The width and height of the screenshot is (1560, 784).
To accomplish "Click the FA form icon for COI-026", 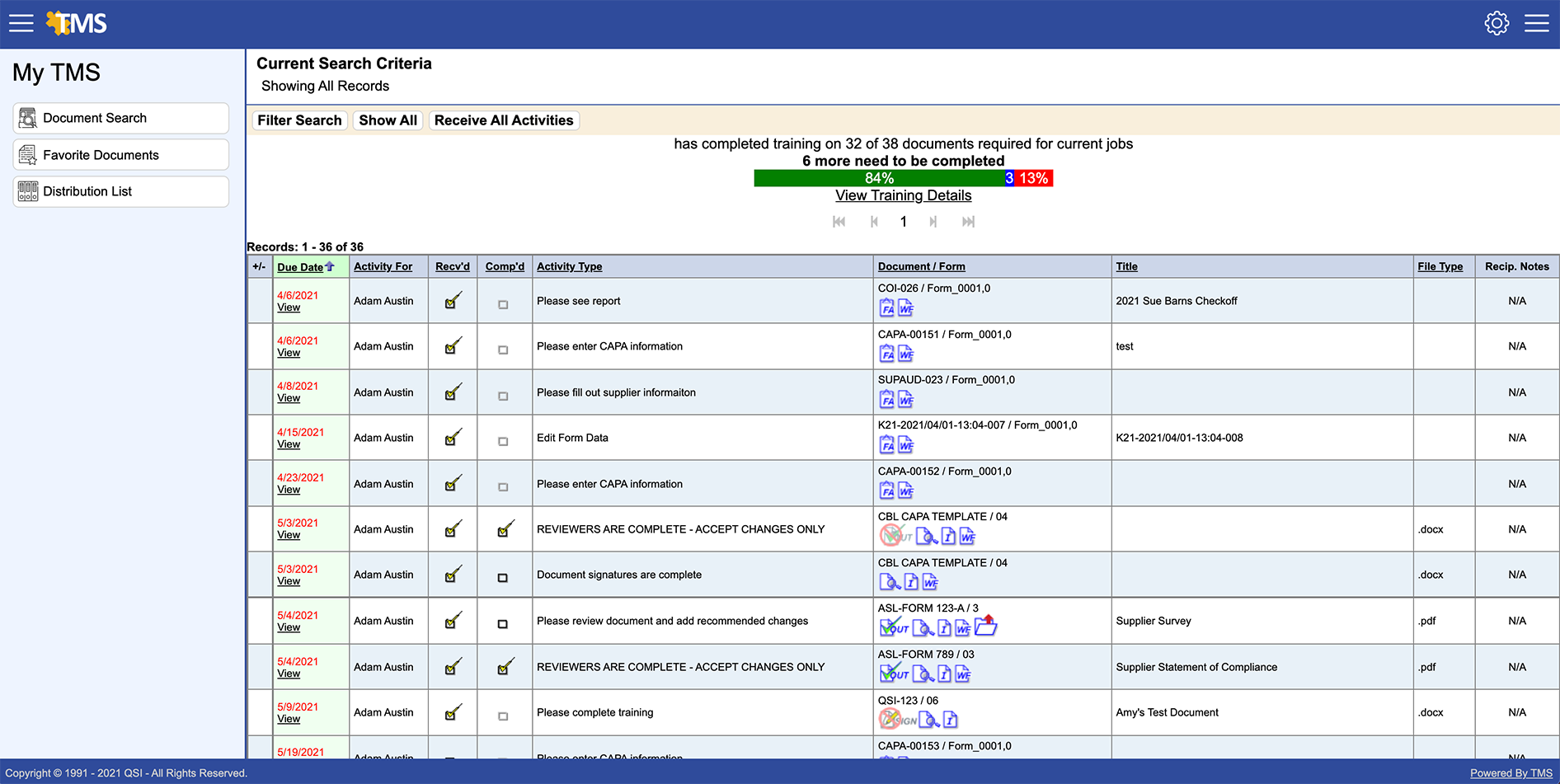I will [x=886, y=308].
